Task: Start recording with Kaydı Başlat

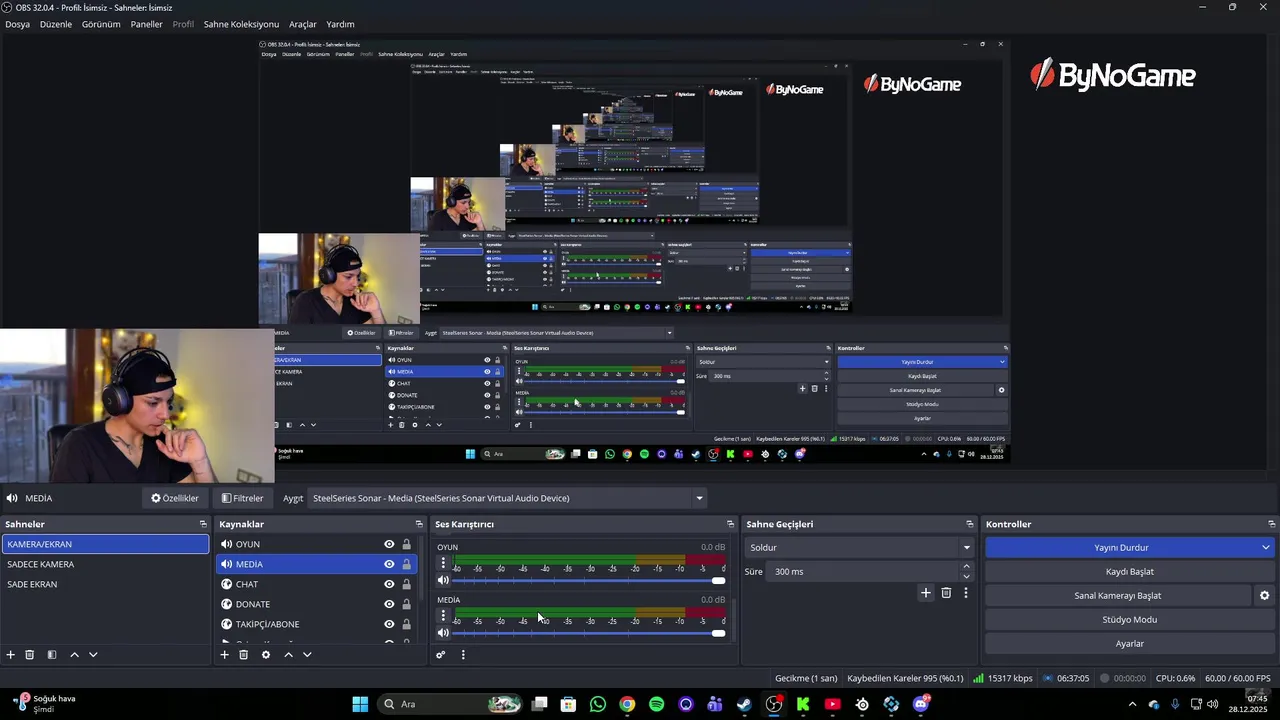Action: tap(1130, 572)
